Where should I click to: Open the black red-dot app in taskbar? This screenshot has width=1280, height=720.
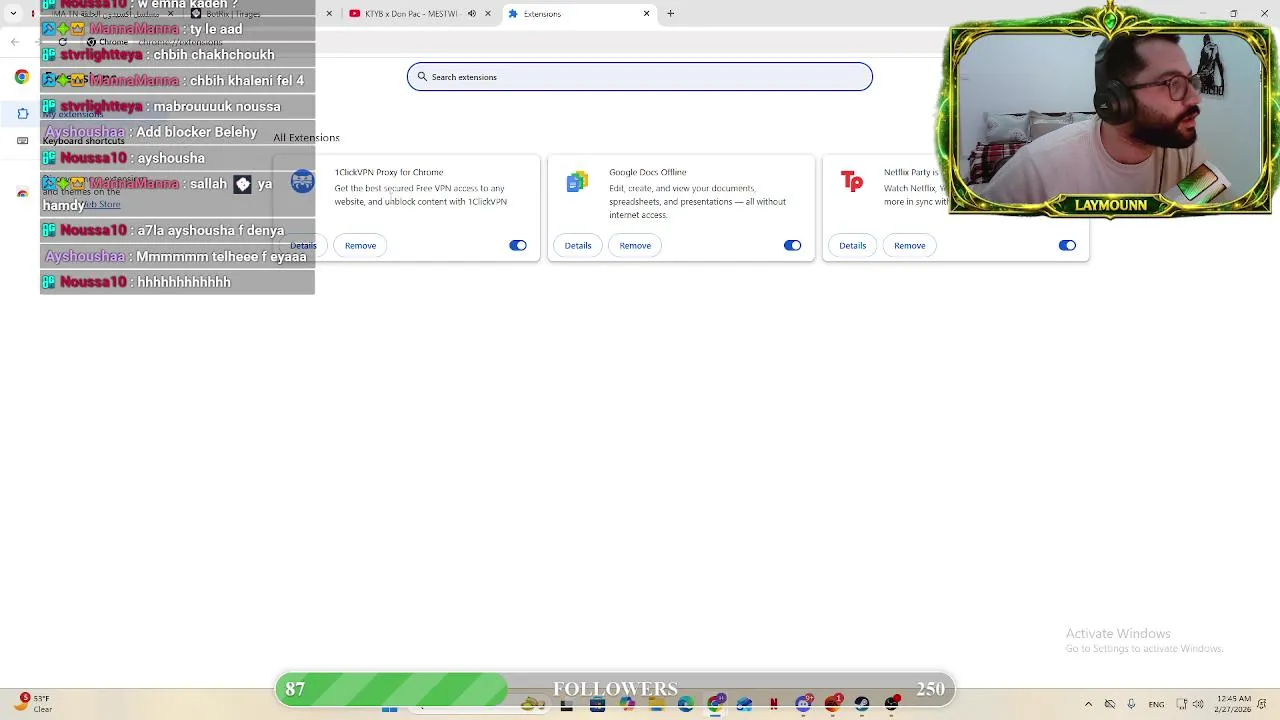click(891, 704)
